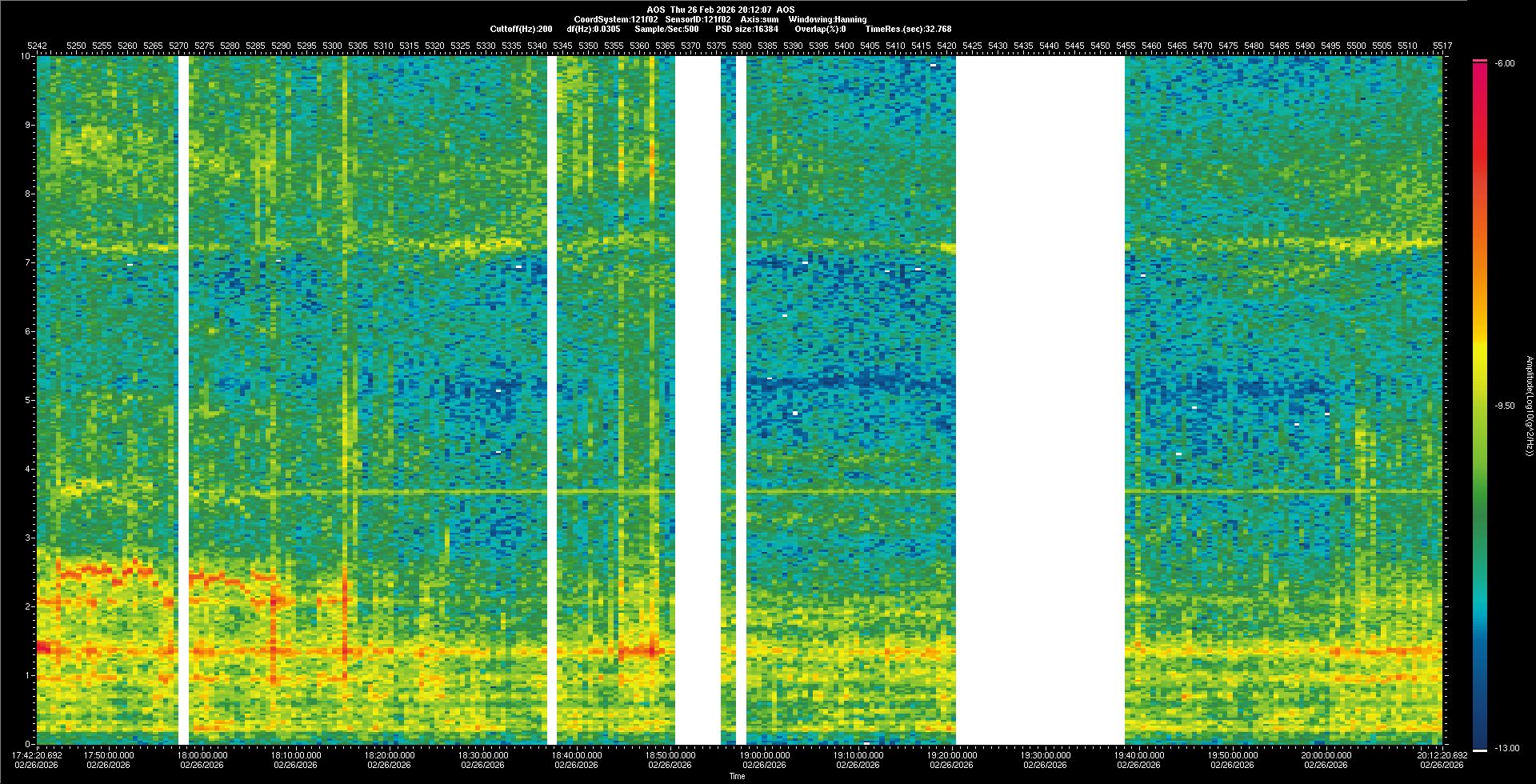Screen dimensions: 1536x784
Task: Click top axis tick label 5455
Action: pyautogui.click(x=1126, y=46)
